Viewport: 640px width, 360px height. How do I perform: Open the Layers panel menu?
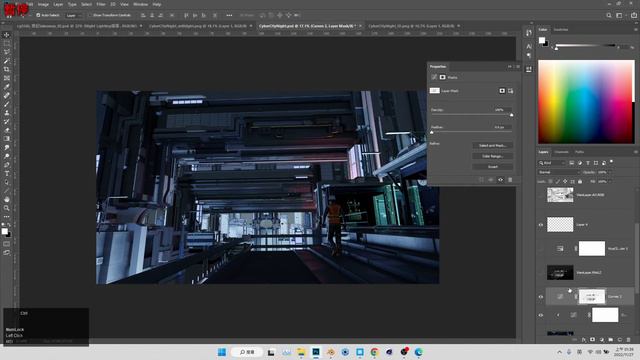[x=635, y=152]
